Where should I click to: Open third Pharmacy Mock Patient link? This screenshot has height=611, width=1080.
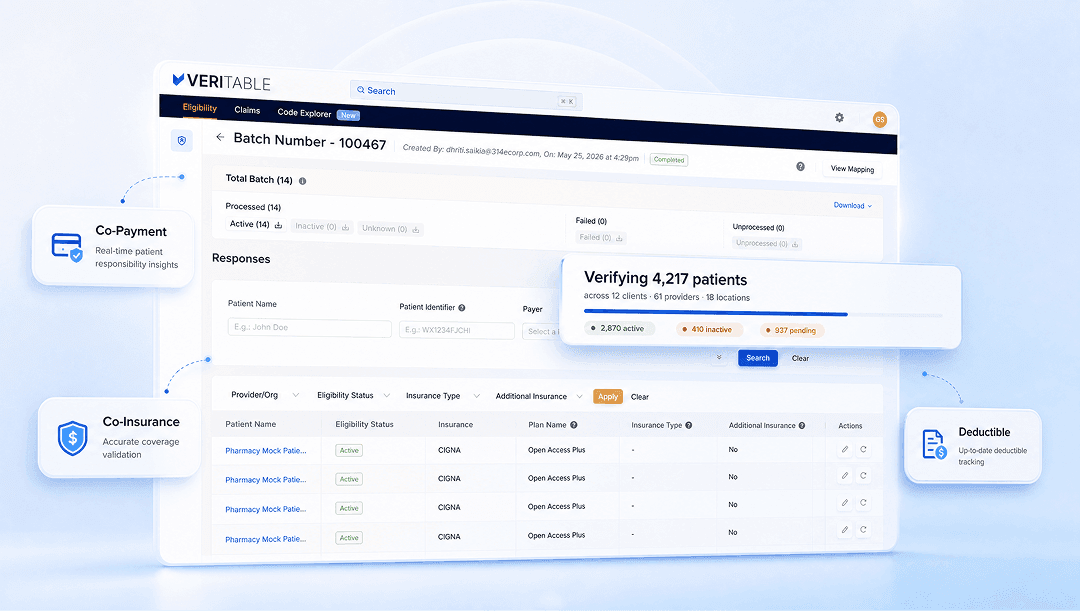266,509
